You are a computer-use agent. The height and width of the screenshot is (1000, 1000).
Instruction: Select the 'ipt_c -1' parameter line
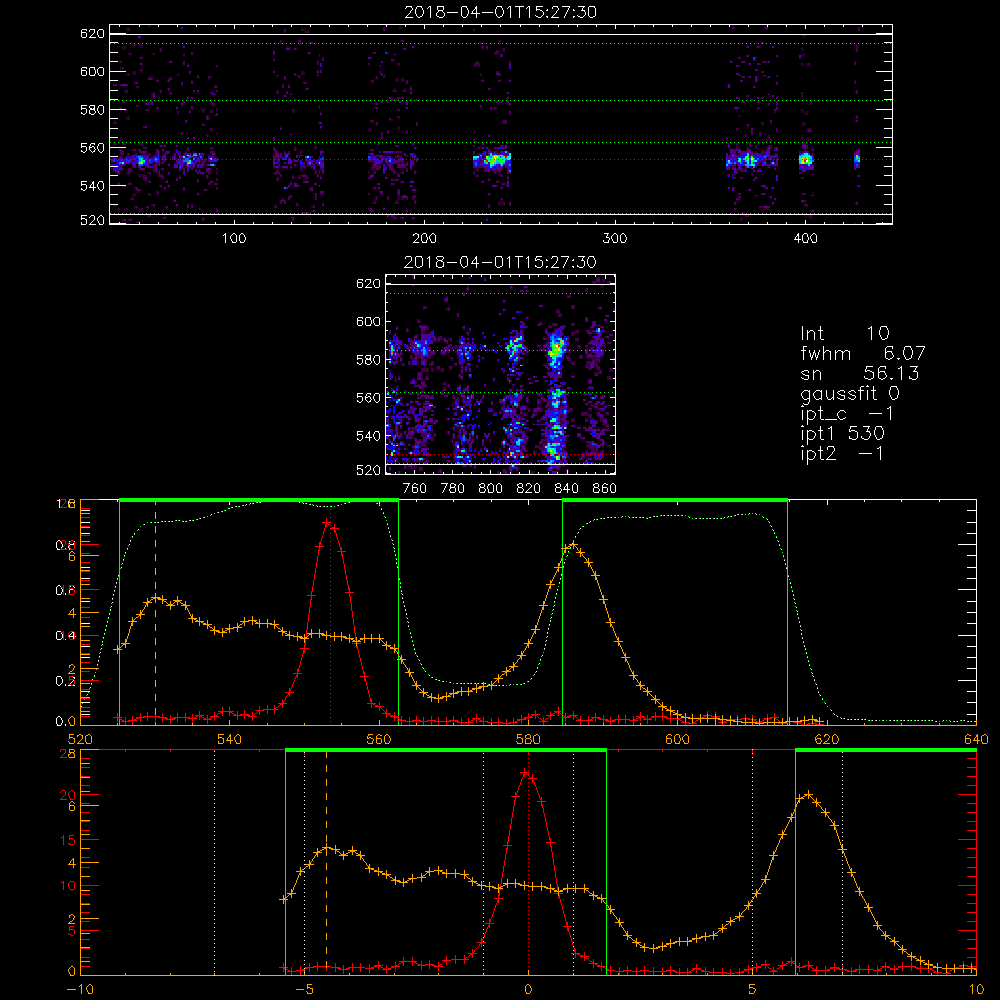[x=847, y=414]
